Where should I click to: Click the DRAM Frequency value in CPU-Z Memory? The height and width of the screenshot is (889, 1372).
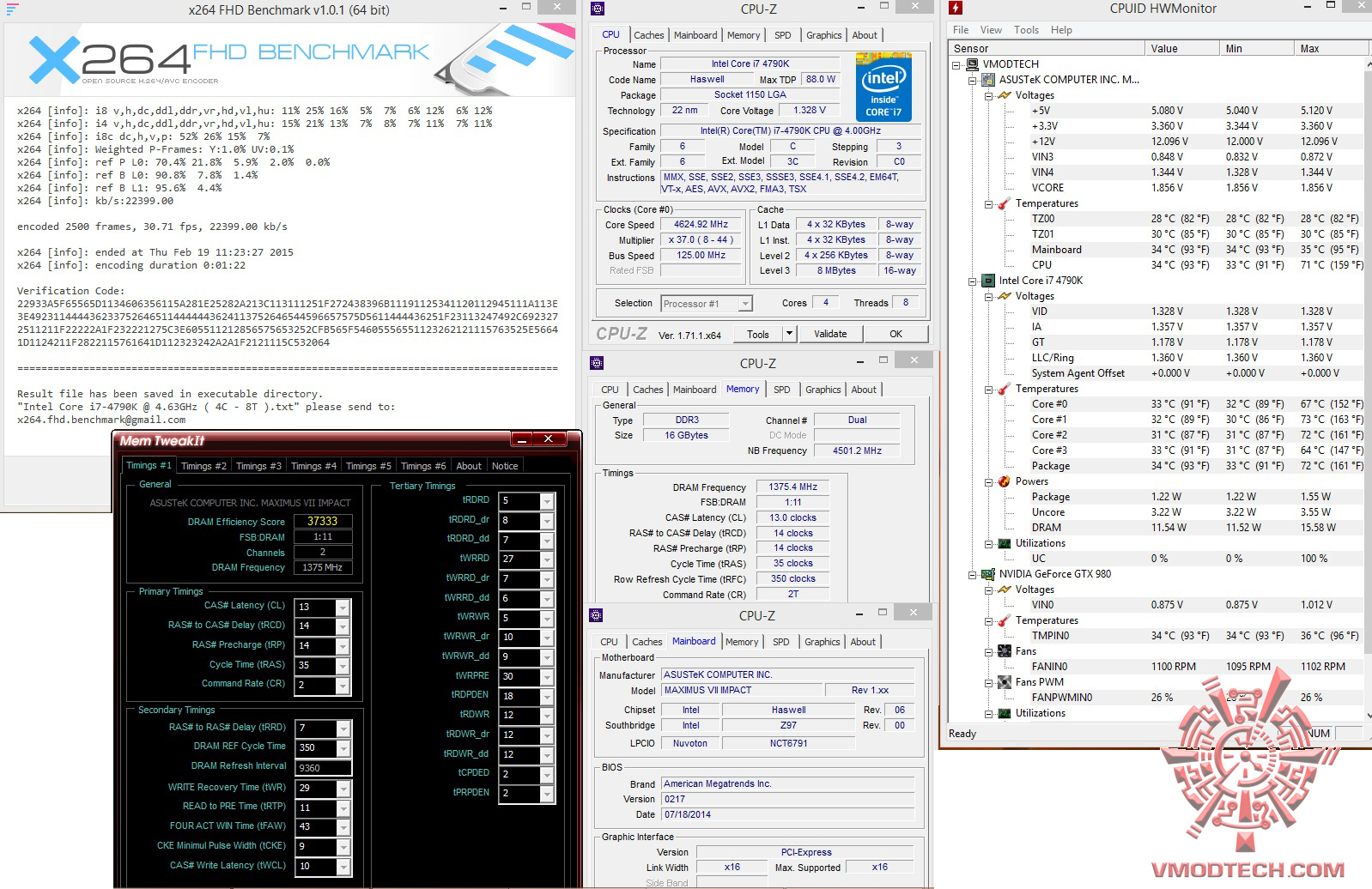(x=793, y=487)
